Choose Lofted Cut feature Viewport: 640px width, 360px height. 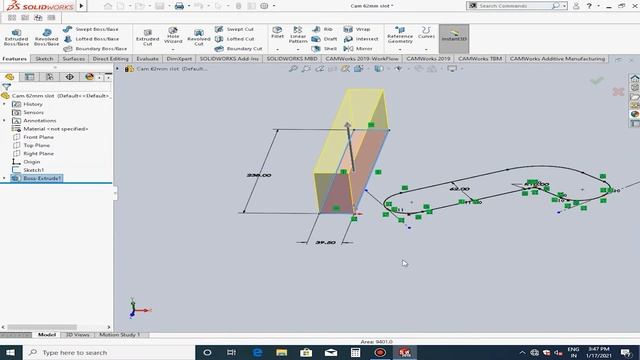click(x=235, y=39)
